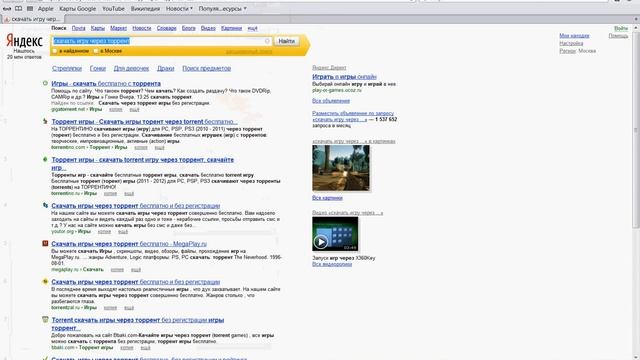This screenshot has width=640, height=360.
Task: Open the Карты service tab
Action: tap(98, 28)
